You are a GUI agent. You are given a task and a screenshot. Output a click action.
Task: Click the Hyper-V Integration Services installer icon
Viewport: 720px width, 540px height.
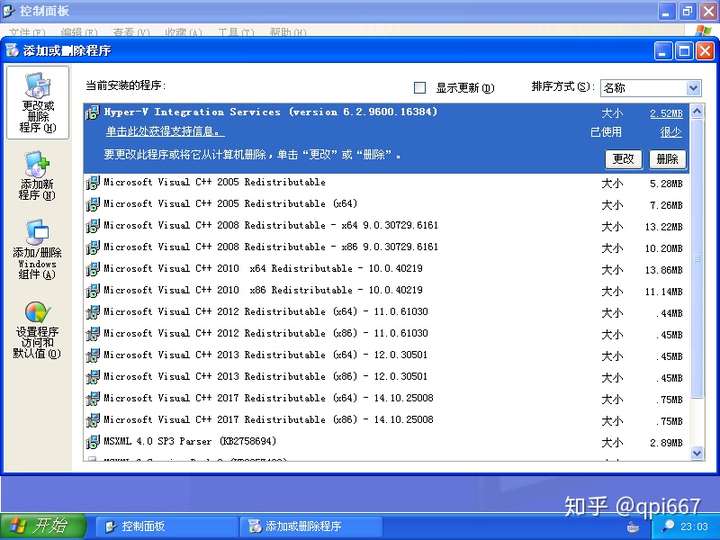click(92, 112)
